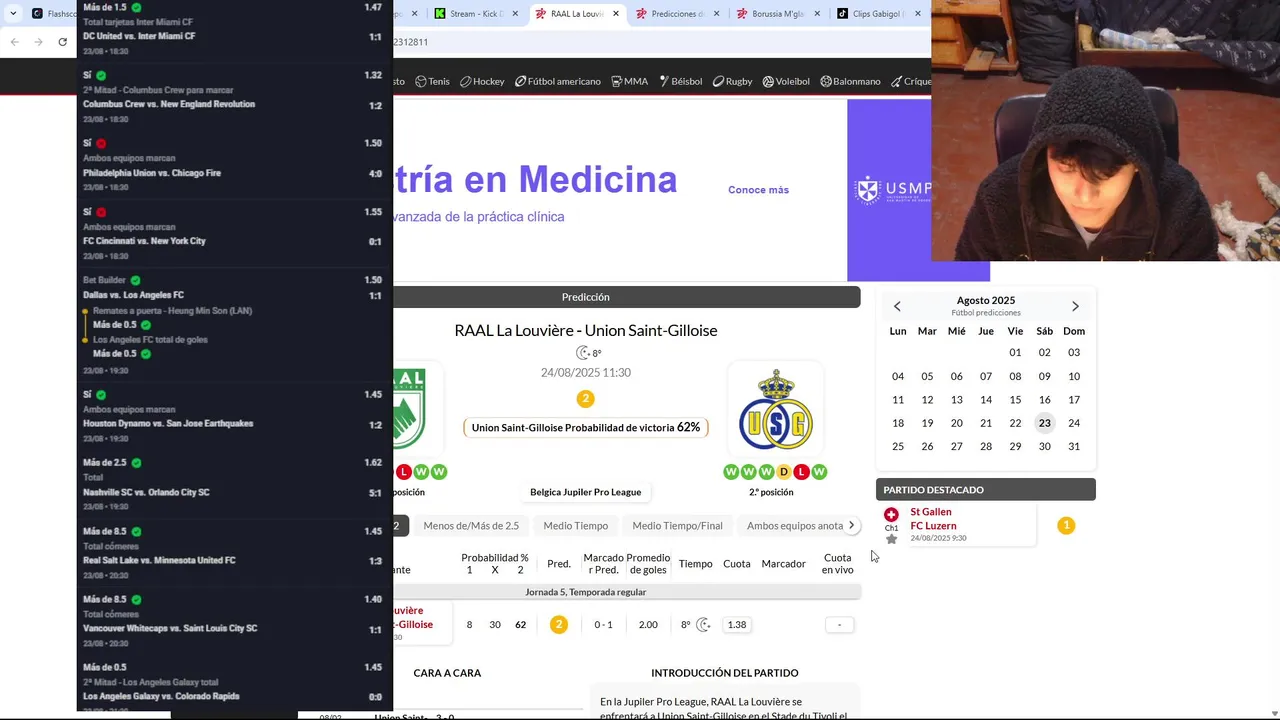Select August 30 in the calendar
The width and height of the screenshot is (1280, 720).
tap(1044, 446)
